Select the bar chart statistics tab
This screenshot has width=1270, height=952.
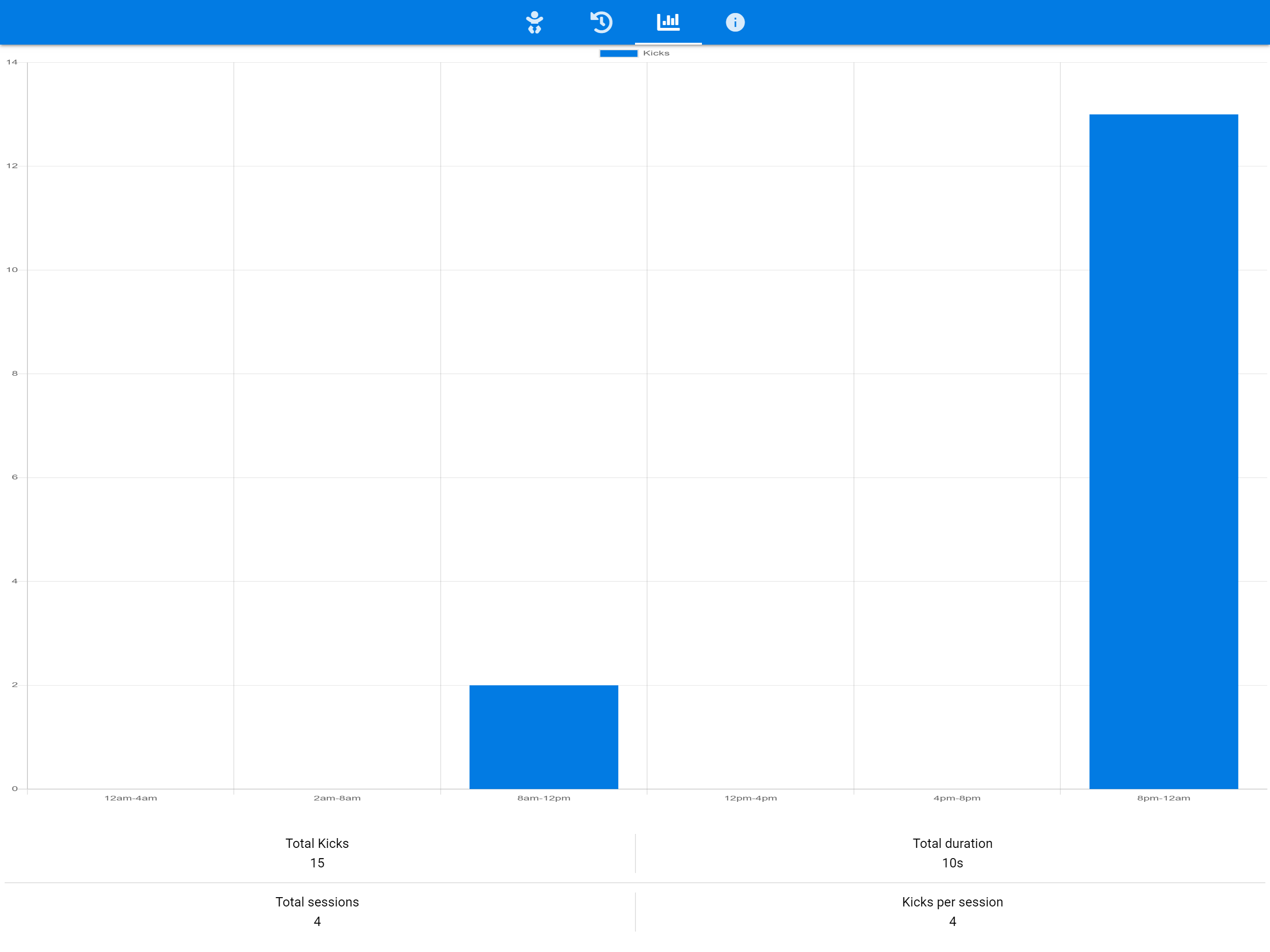pos(668,22)
